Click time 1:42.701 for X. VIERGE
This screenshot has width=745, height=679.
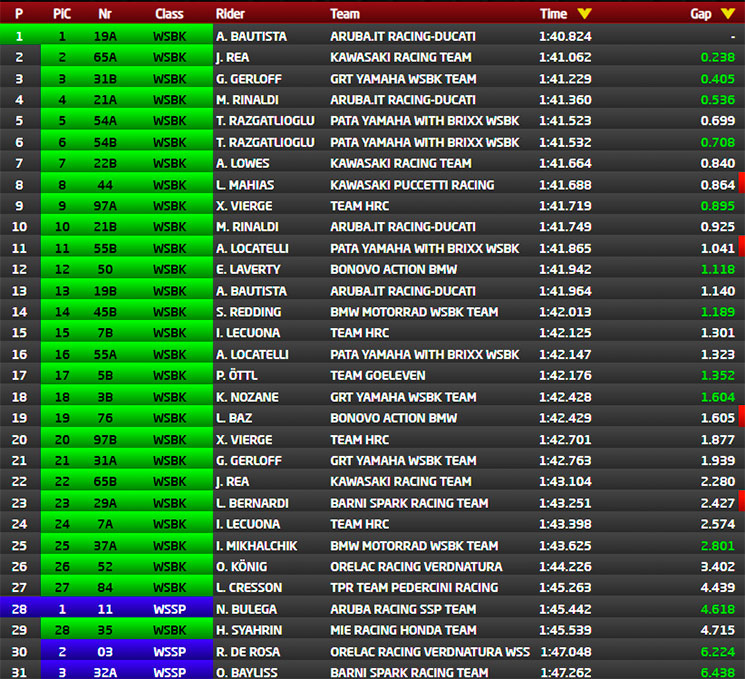click(565, 440)
